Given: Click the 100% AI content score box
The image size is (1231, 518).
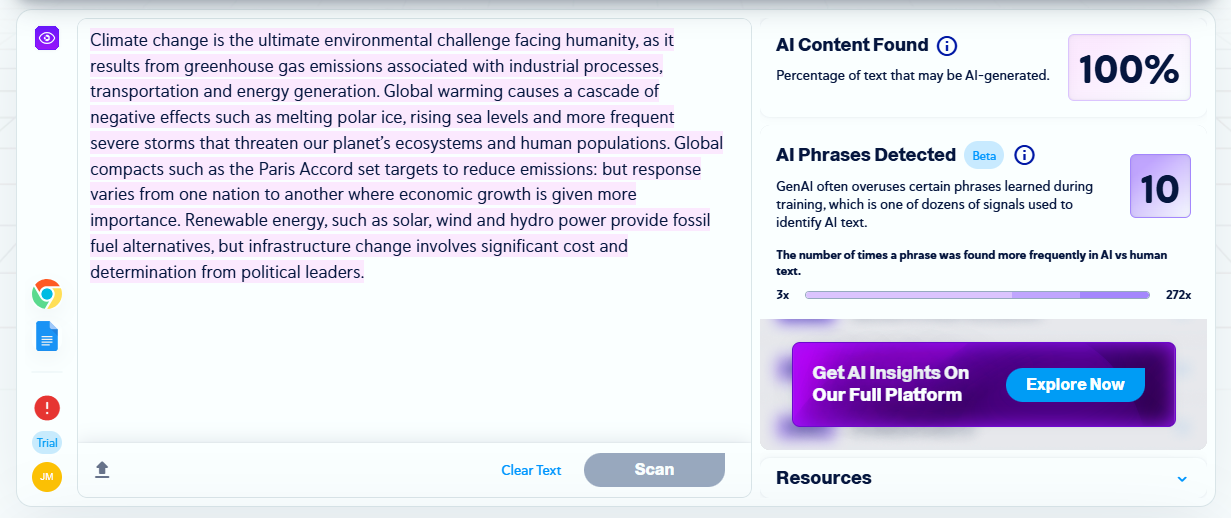Looking at the screenshot, I should click(x=1129, y=68).
